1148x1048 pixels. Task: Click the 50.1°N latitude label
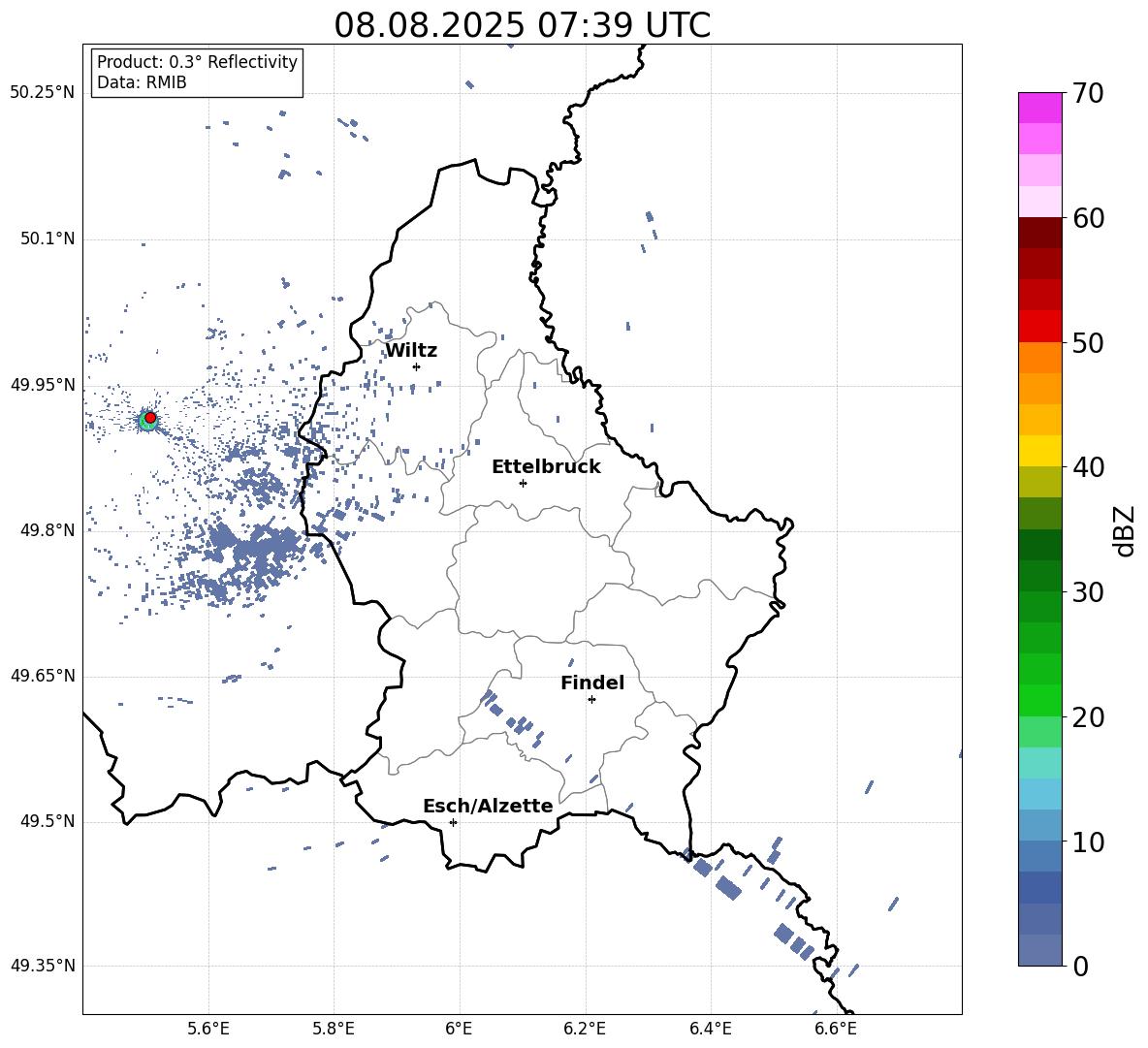[47, 238]
